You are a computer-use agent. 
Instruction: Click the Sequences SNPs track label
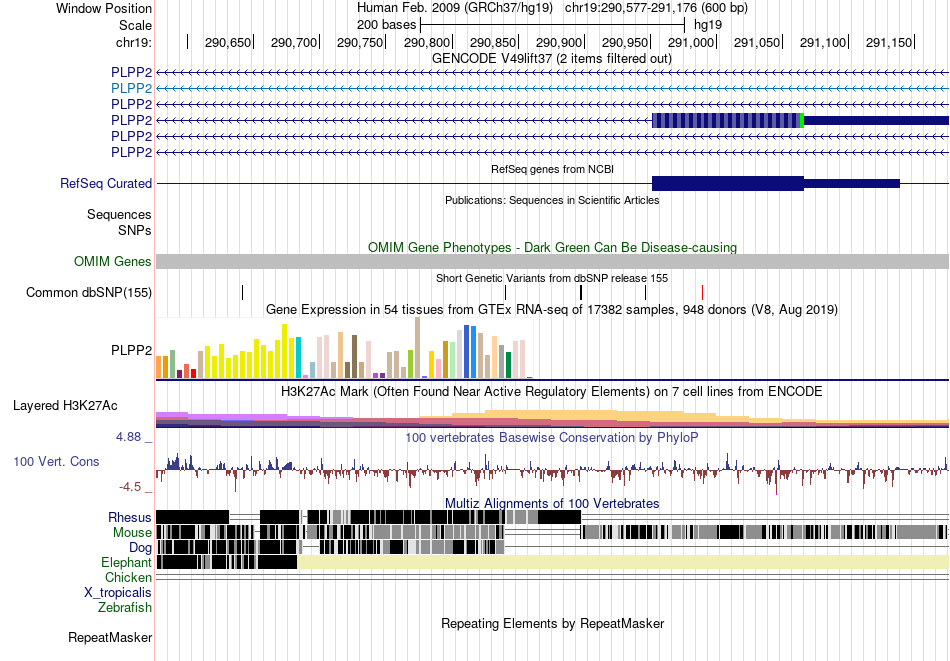click(119, 222)
